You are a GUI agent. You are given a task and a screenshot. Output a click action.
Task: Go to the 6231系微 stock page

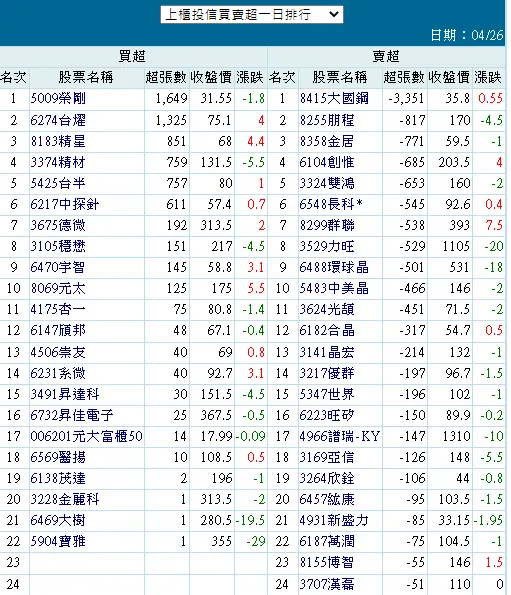point(58,373)
